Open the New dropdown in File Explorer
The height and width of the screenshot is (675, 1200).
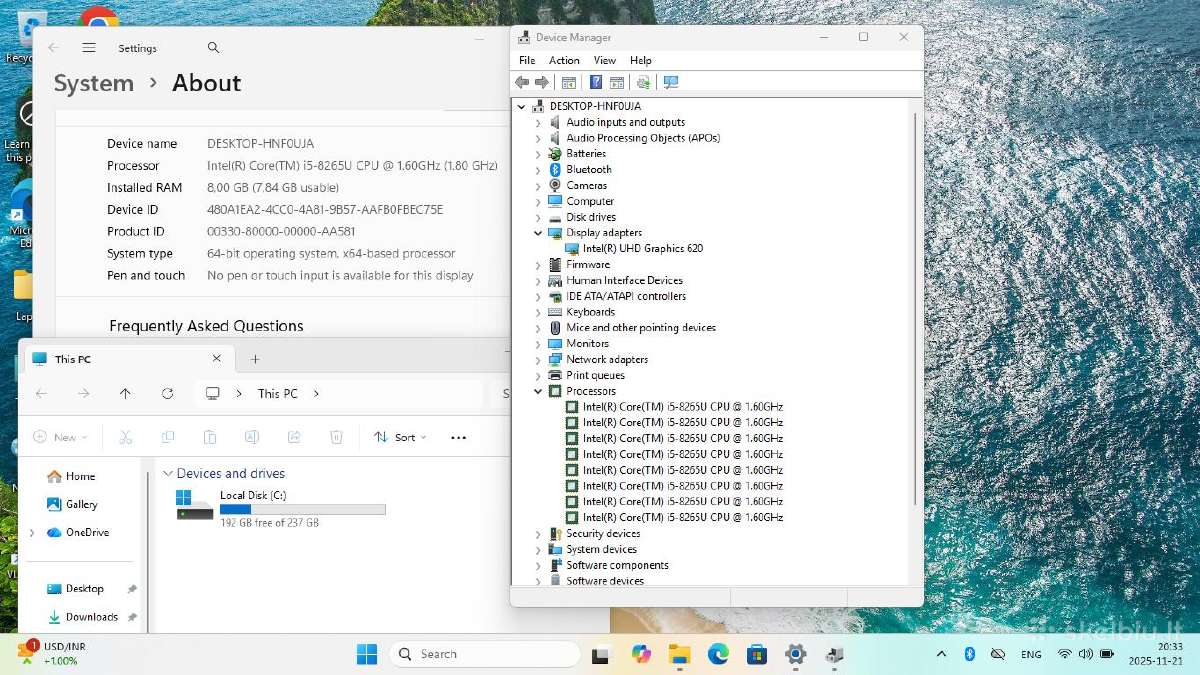click(x=60, y=437)
